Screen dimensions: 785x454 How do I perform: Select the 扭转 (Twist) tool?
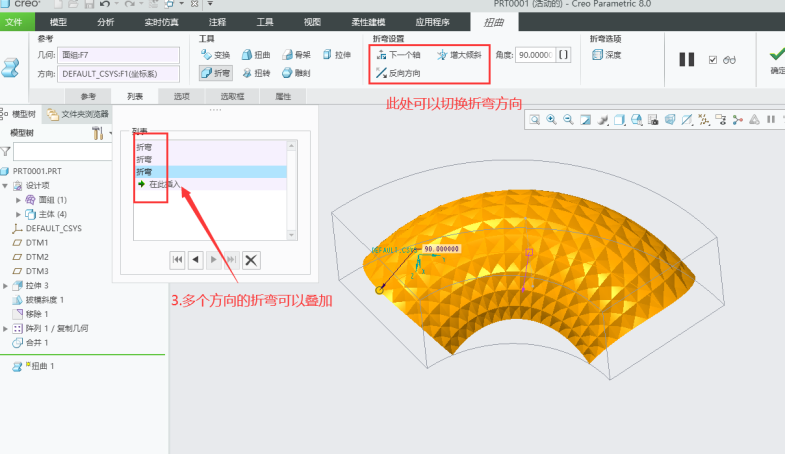[257, 73]
